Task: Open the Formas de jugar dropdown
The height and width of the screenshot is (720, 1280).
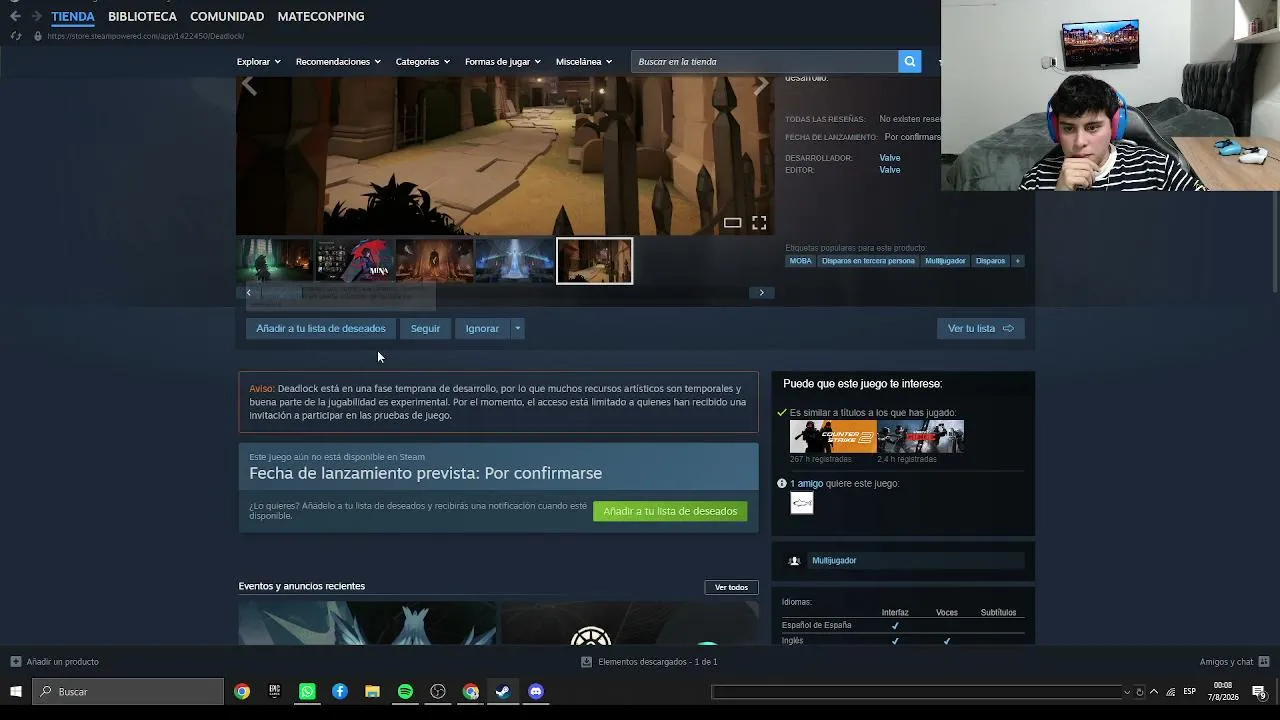Action: coord(502,62)
